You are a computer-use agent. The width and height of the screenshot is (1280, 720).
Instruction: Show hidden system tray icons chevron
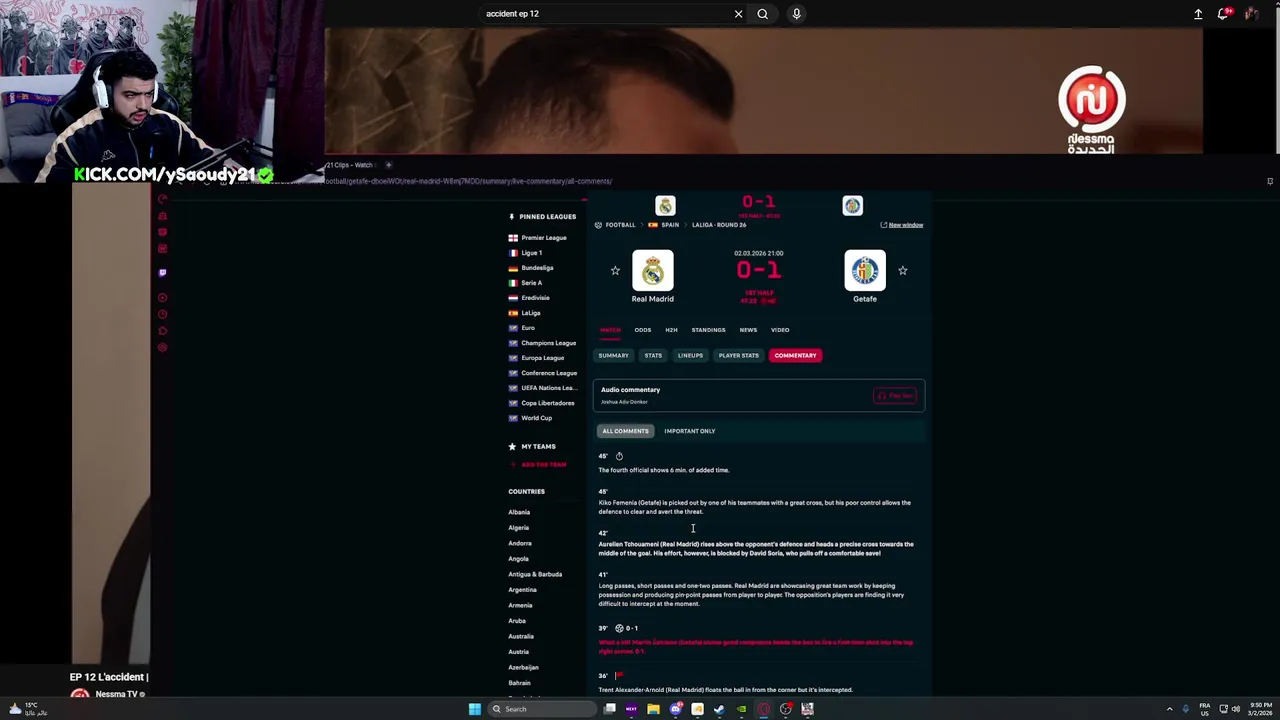1169,709
